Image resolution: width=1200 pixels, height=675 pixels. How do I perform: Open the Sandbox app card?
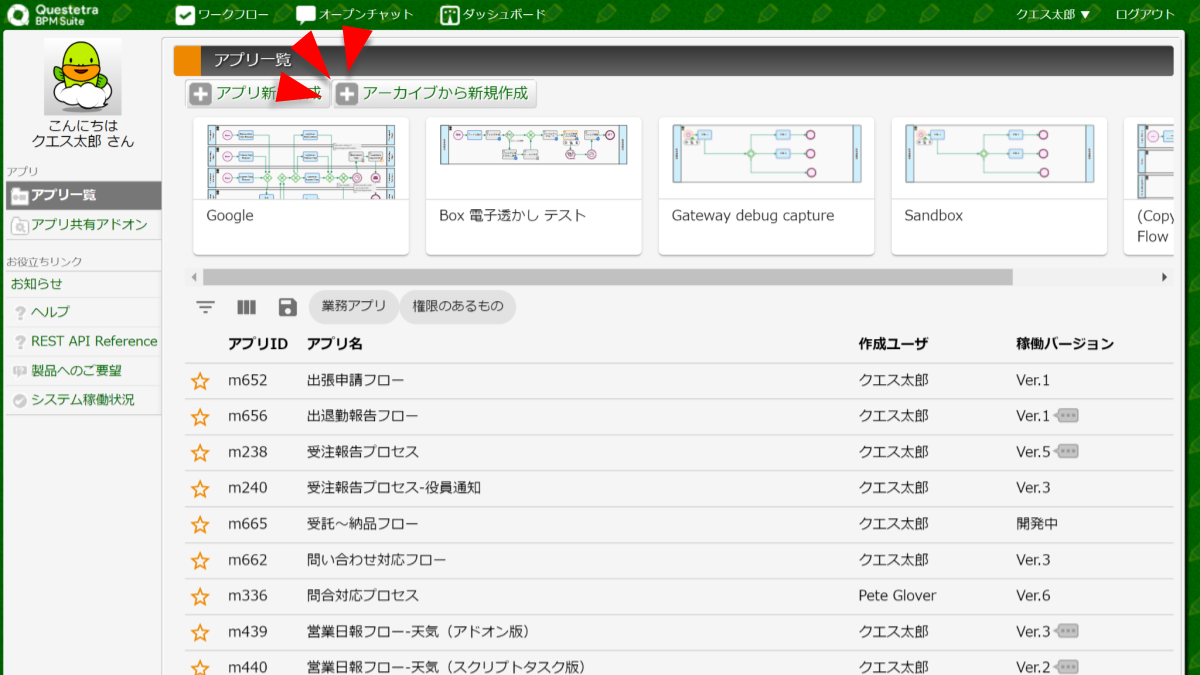(999, 186)
